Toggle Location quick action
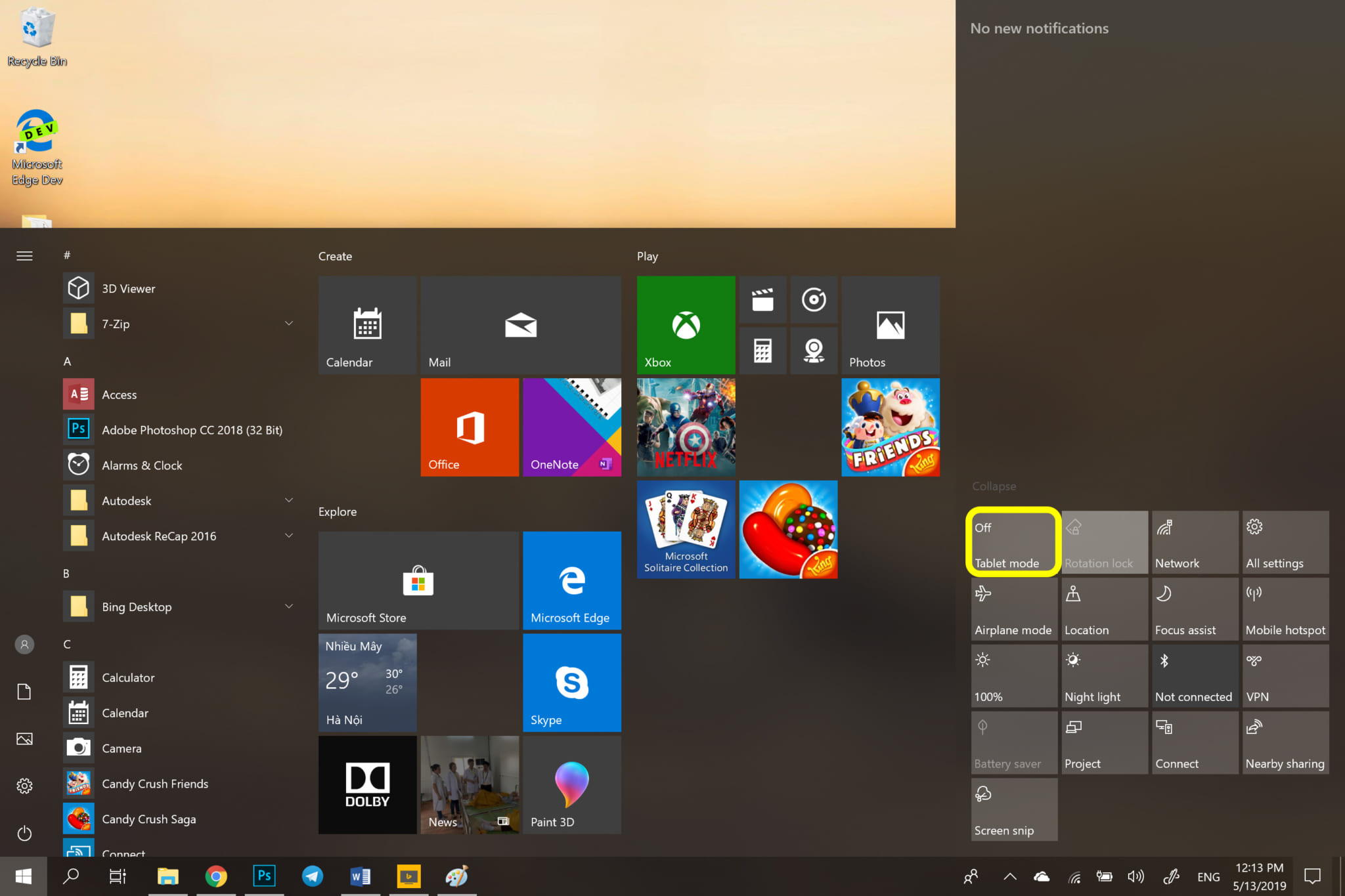The image size is (1345, 896). tap(1105, 609)
